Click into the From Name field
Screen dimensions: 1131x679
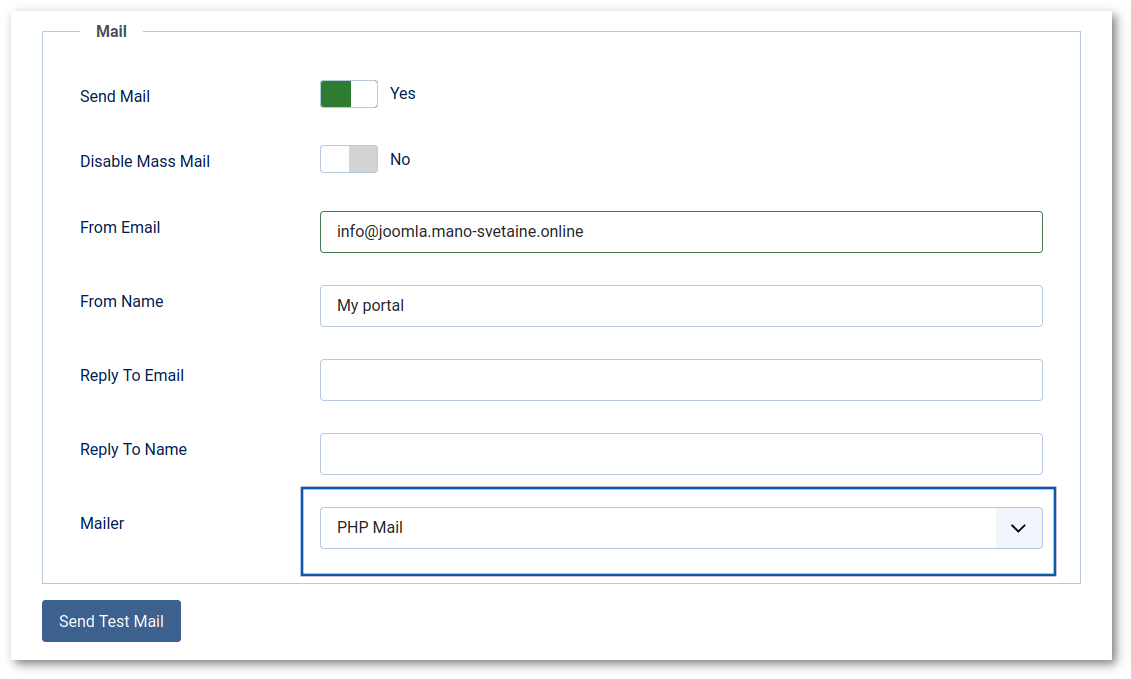pyautogui.click(x=681, y=306)
